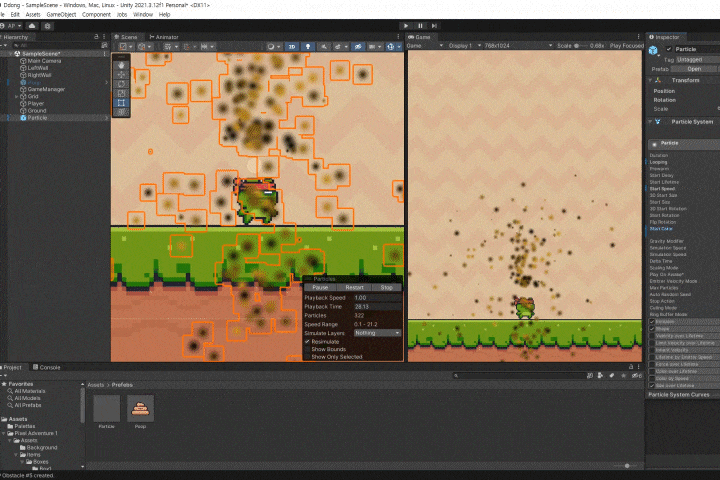Click the grid snapping icon in Scene toolbar
720x480 pixels.
pos(168,46)
